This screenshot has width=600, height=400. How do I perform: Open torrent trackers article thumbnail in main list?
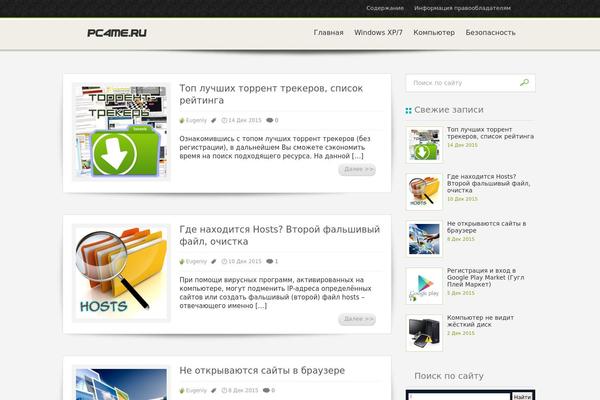(x=121, y=132)
